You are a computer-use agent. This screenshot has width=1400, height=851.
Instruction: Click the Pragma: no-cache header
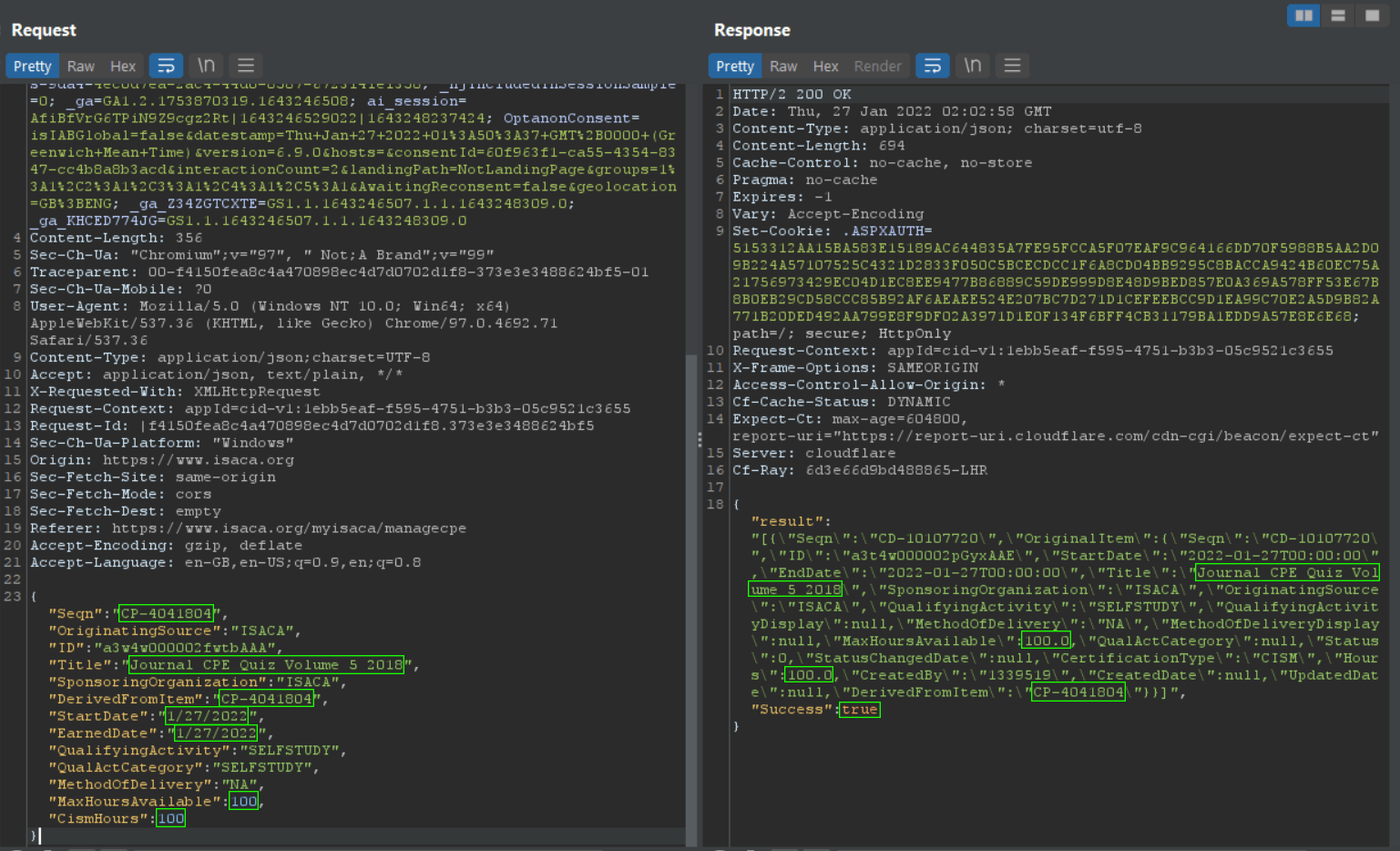tap(805, 179)
